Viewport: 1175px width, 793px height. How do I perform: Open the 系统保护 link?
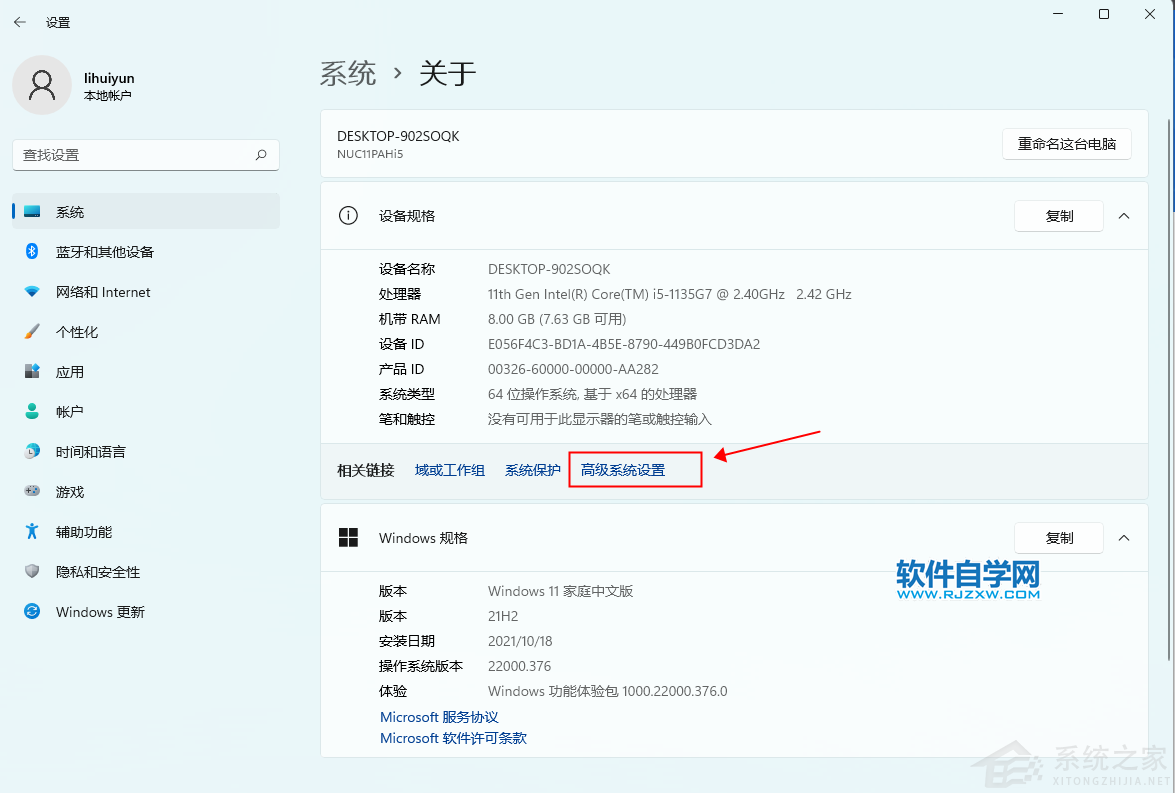533,470
